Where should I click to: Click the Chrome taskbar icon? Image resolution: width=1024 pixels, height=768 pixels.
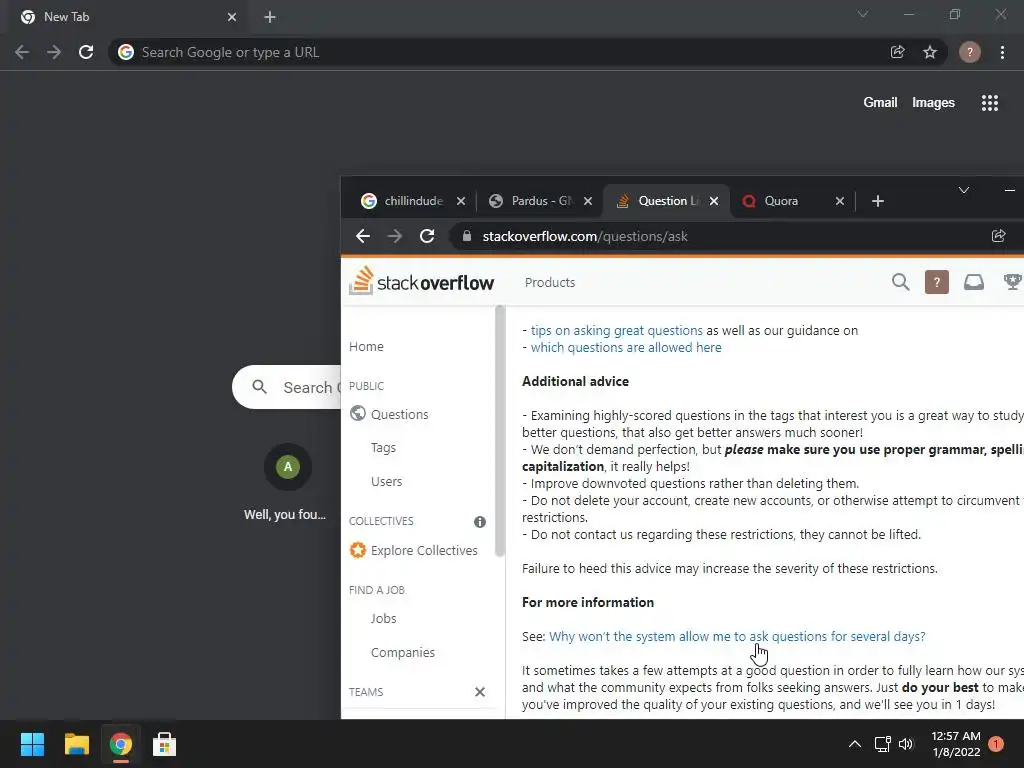[x=120, y=744]
